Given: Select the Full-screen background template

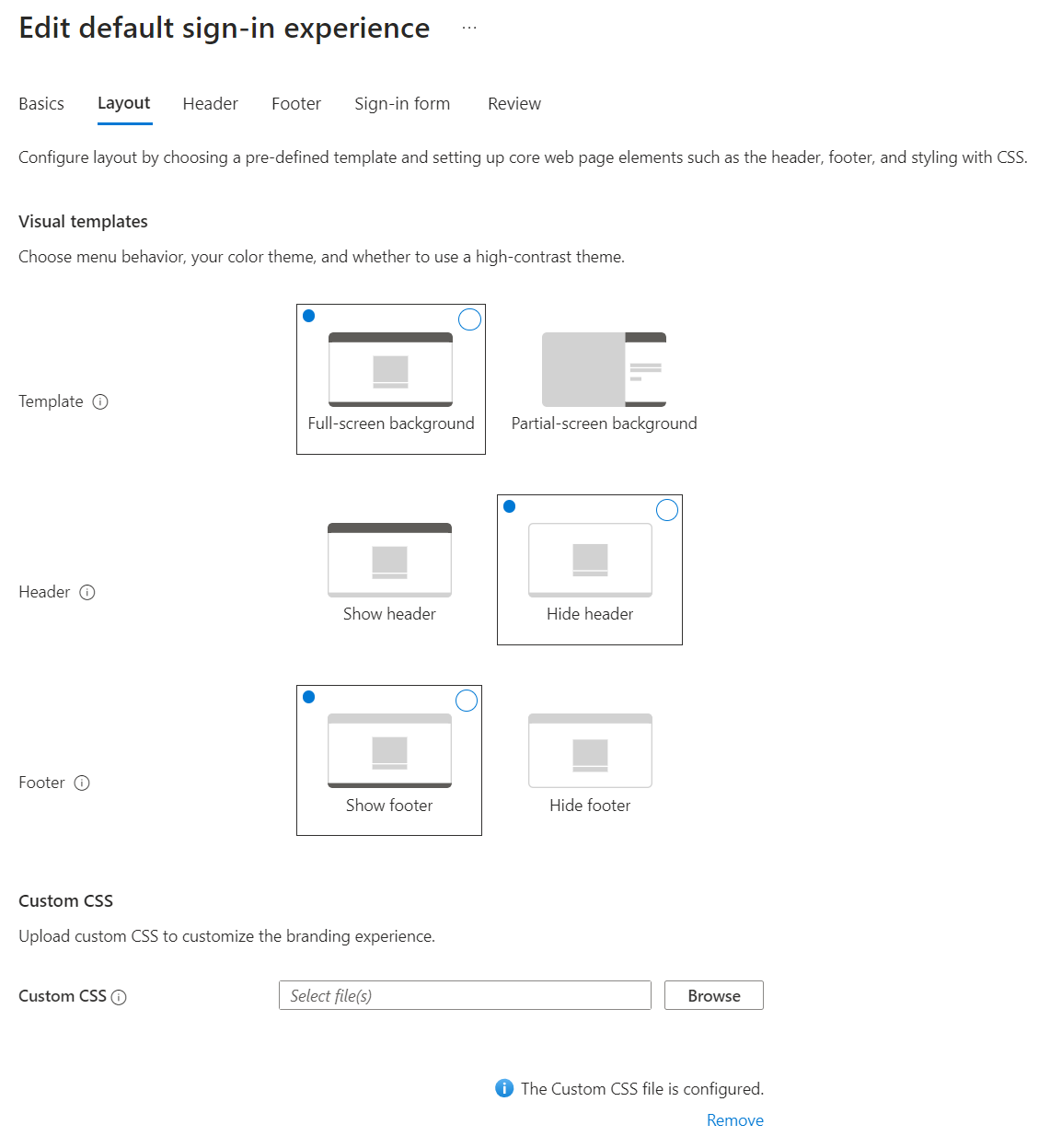Looking at the screenshot, I should point(390,379).
